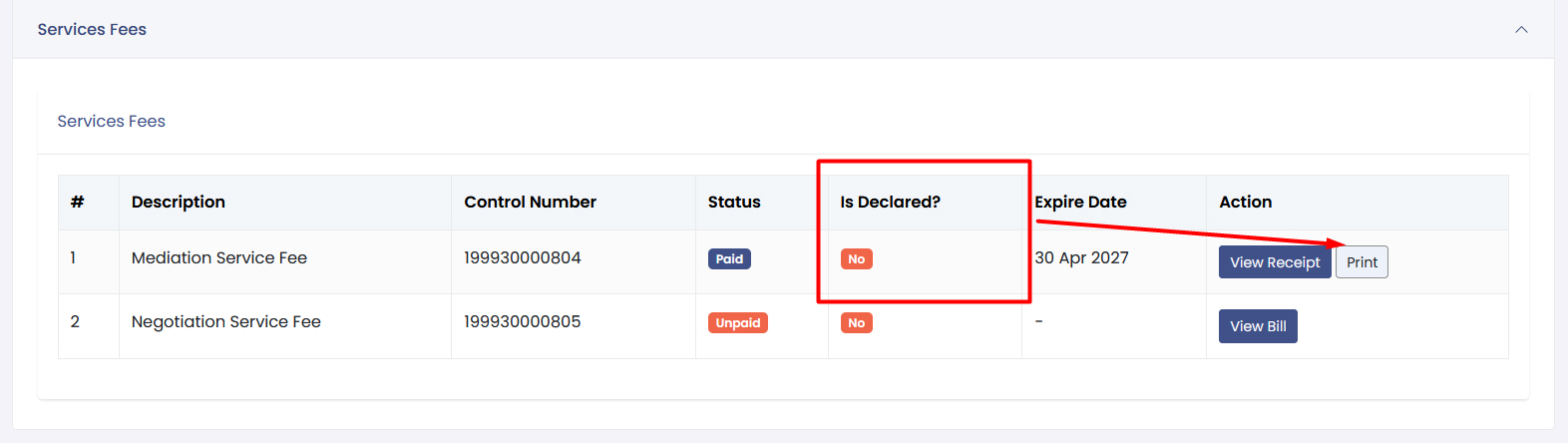Click the Paid status badge
This screenshot has height=443, width=1568.
point(729,259)
